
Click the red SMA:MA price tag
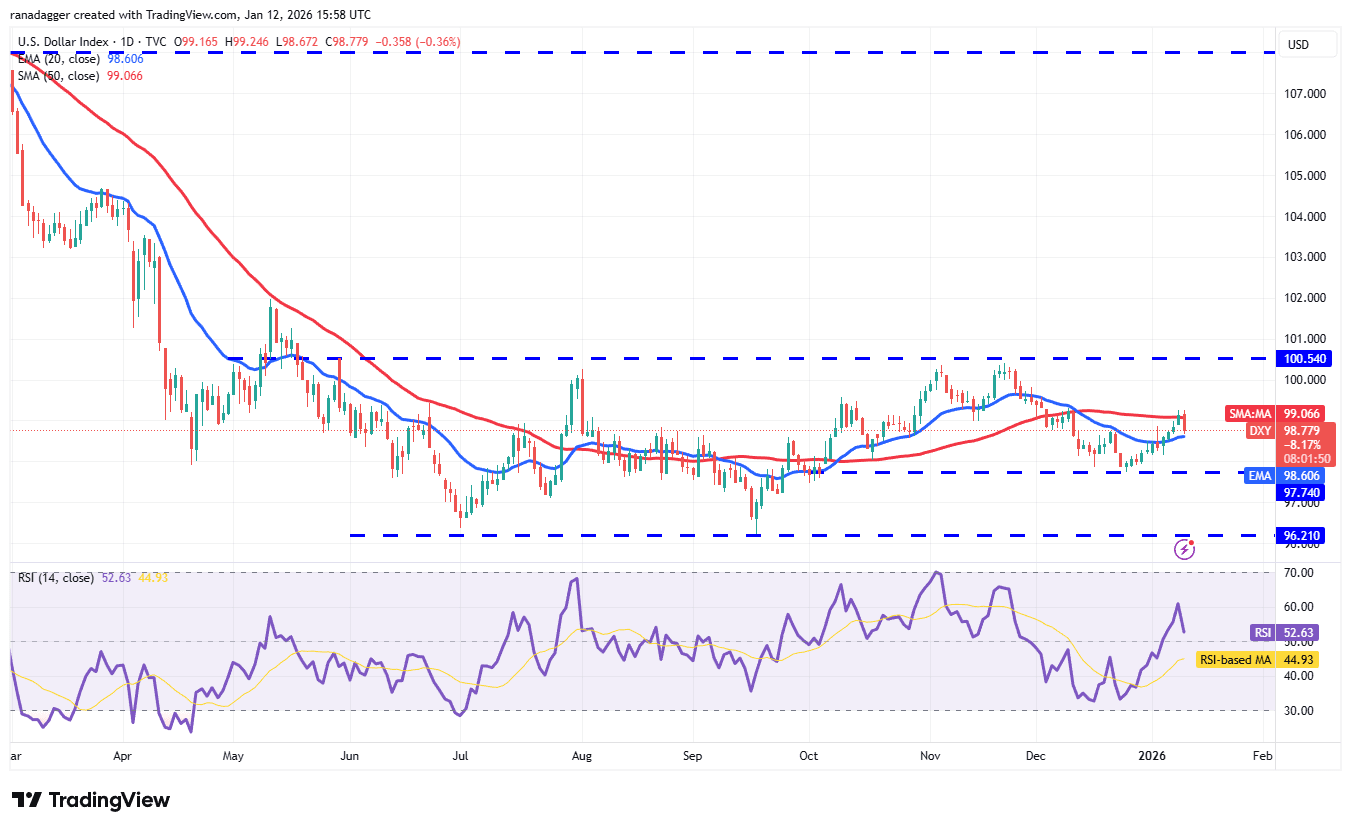coord(1250,413)
